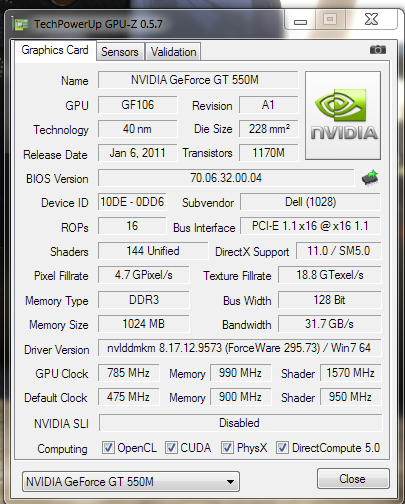
Task: Click the GPU Clock Shader field 1570 MHz
Action: pyautogui.click(x=350, y=373)
